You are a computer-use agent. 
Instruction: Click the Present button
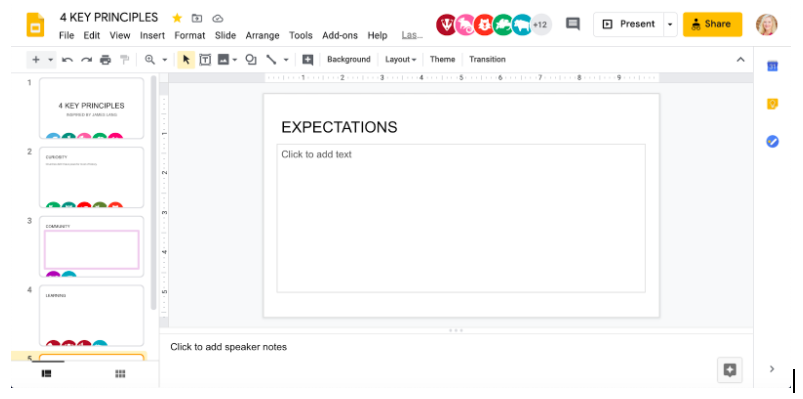[x=628, y=24]
